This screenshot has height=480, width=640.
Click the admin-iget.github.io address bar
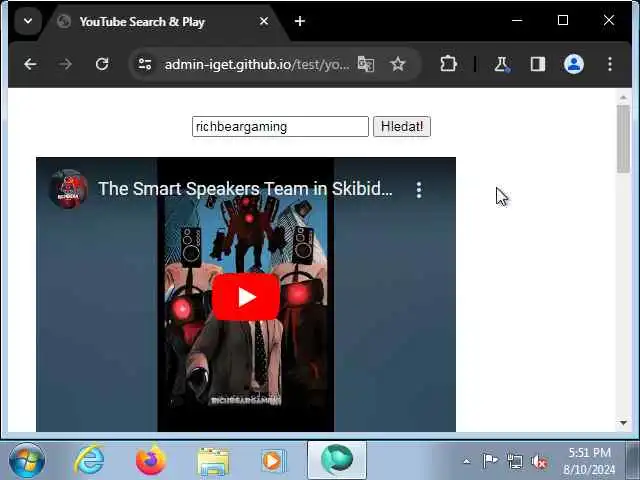(x=257, y=64)
